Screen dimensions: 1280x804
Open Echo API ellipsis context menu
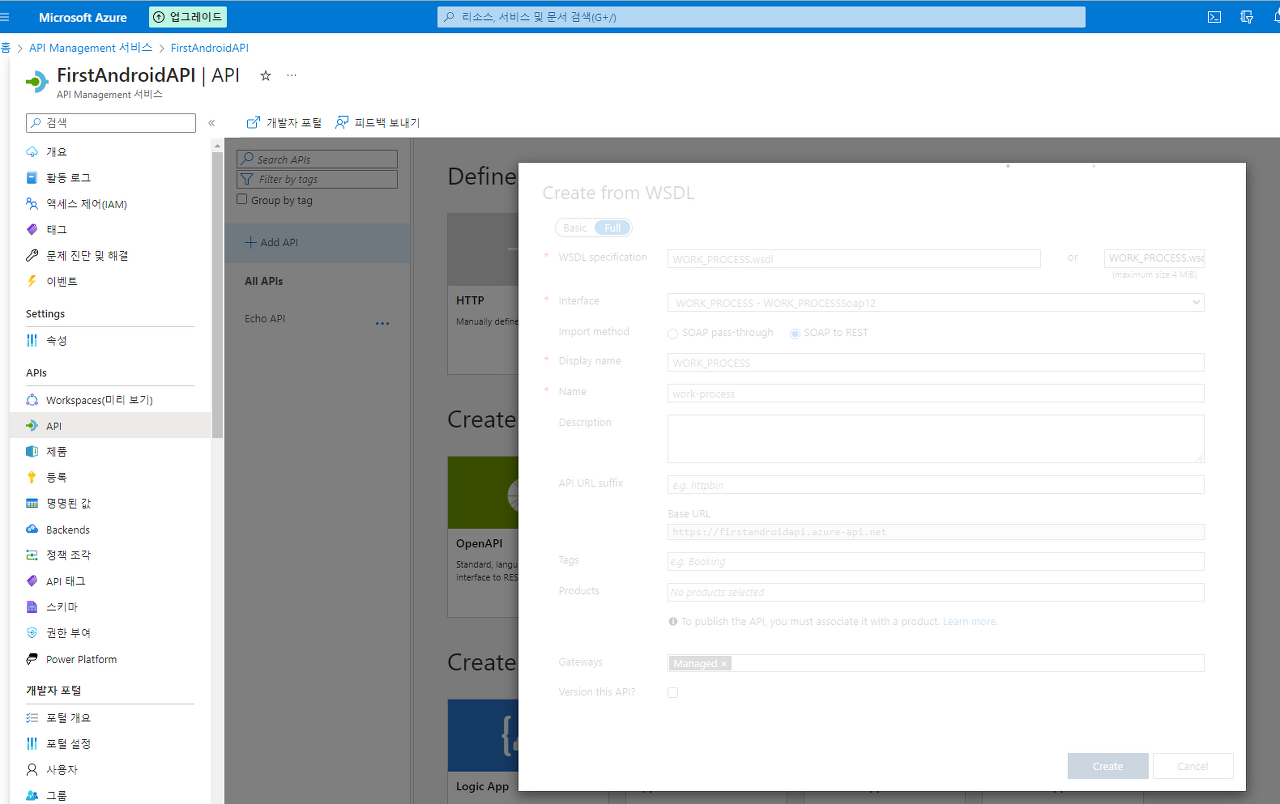tap(382, 323)
